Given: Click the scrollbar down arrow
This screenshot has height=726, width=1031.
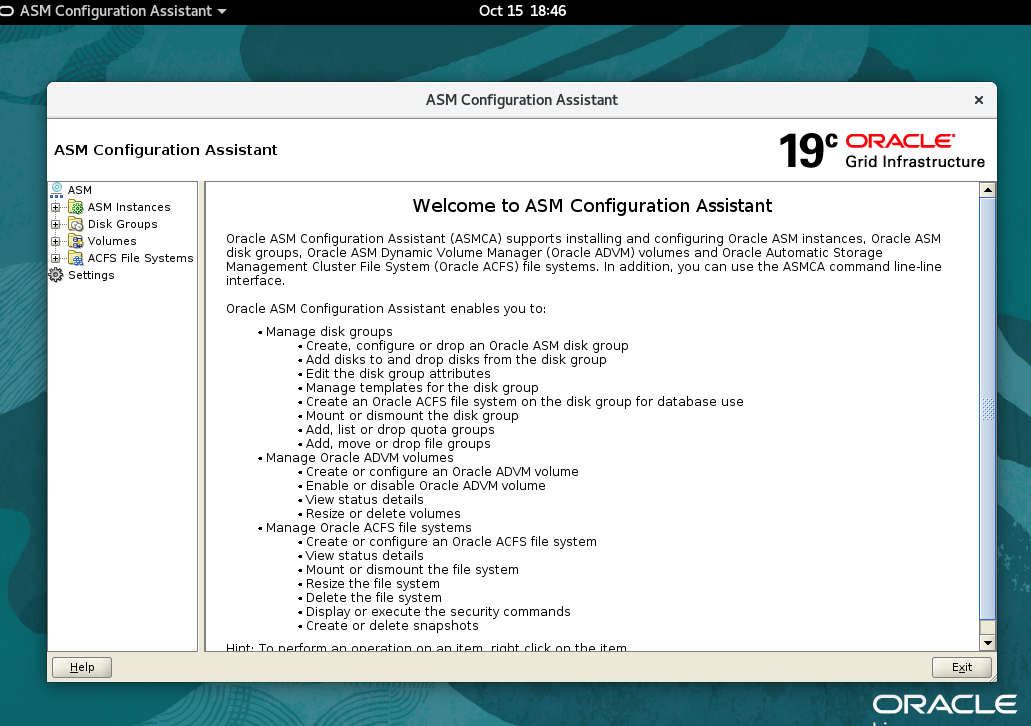Looking at the screenshot, I should coord(987,642).
